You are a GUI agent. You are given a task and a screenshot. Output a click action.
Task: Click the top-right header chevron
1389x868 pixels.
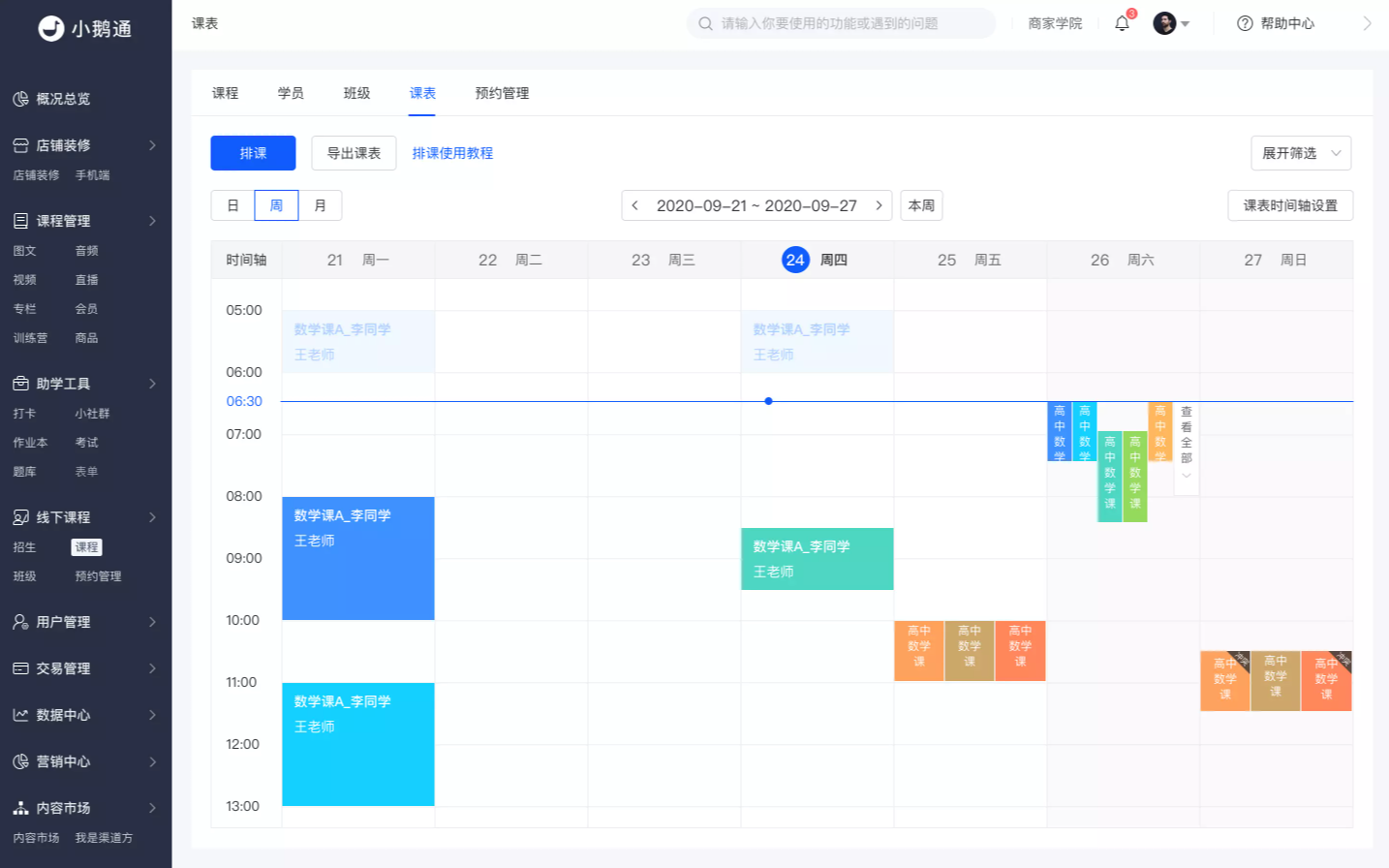pyautogui.click(x=1367, y=23)
